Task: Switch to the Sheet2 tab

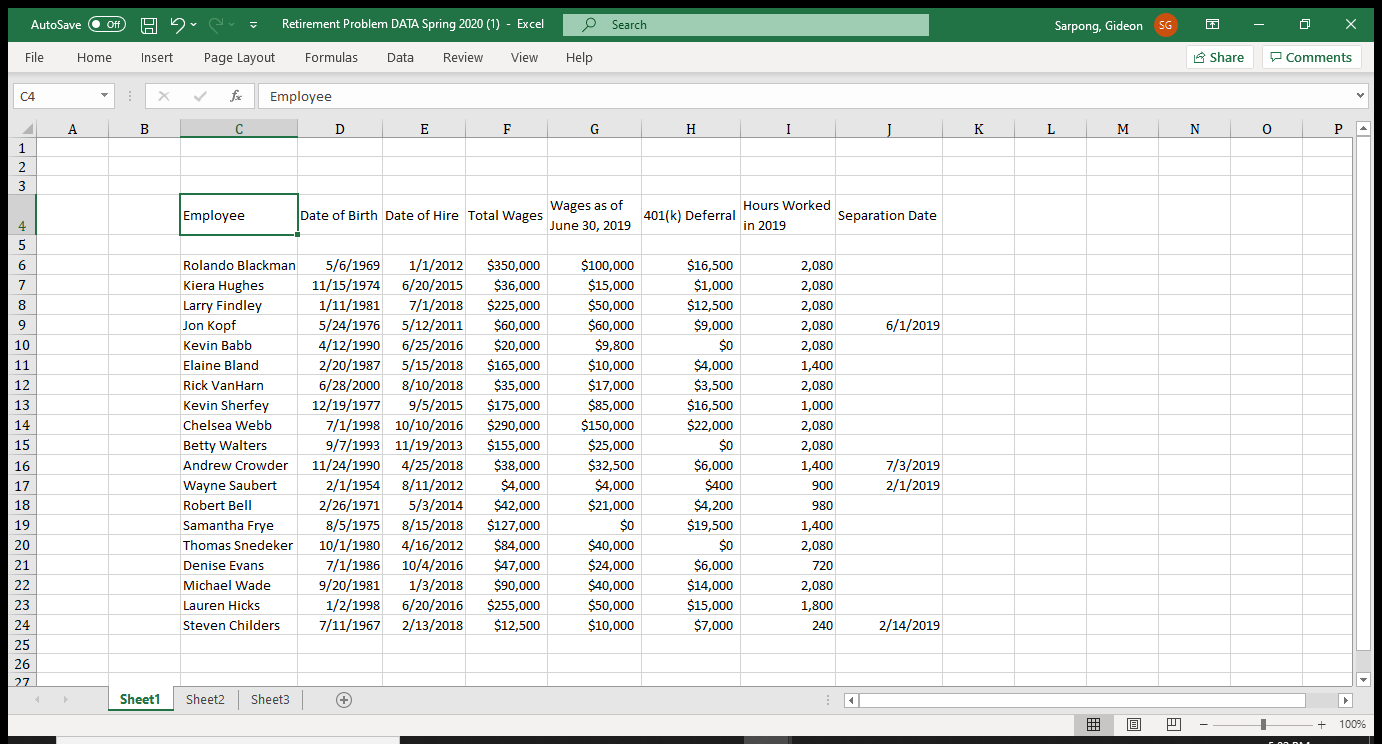Action: tap(205, 699)
